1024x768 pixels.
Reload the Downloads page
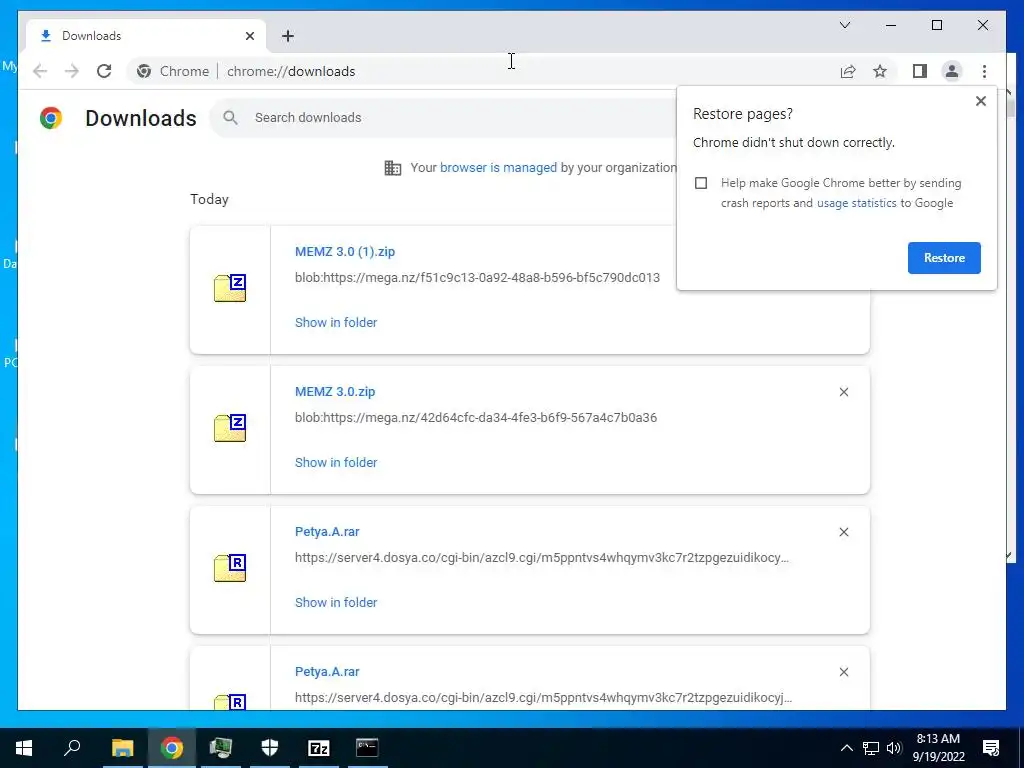104,71
